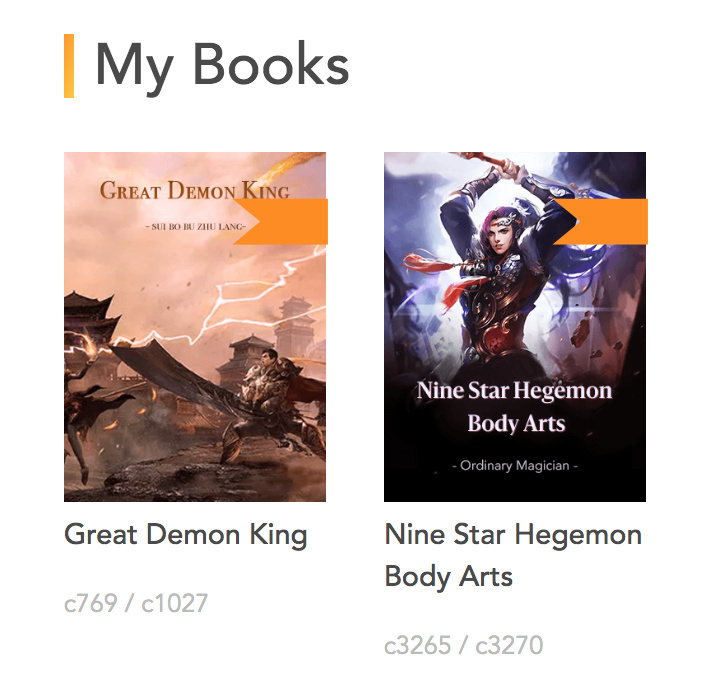Click the swordsman's face on Nine Star cover
712x700 pixels.
point(502,234)
